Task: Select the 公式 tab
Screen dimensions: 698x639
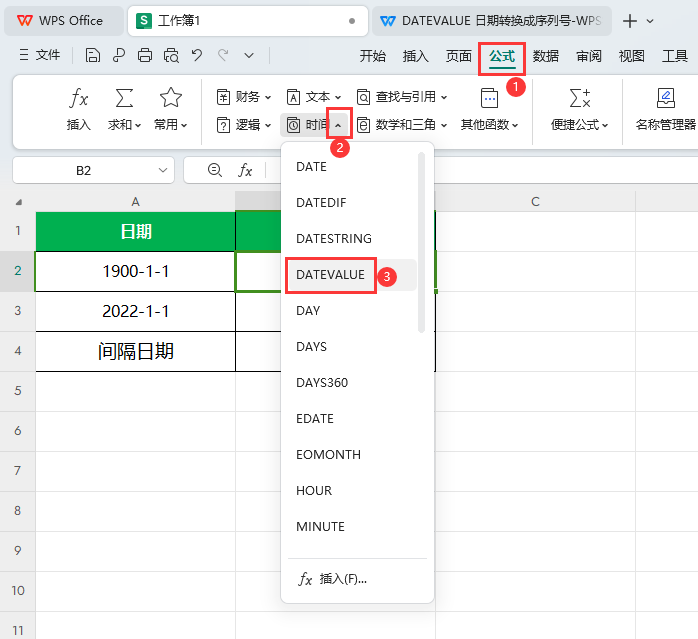Action: tap(502, 56)
